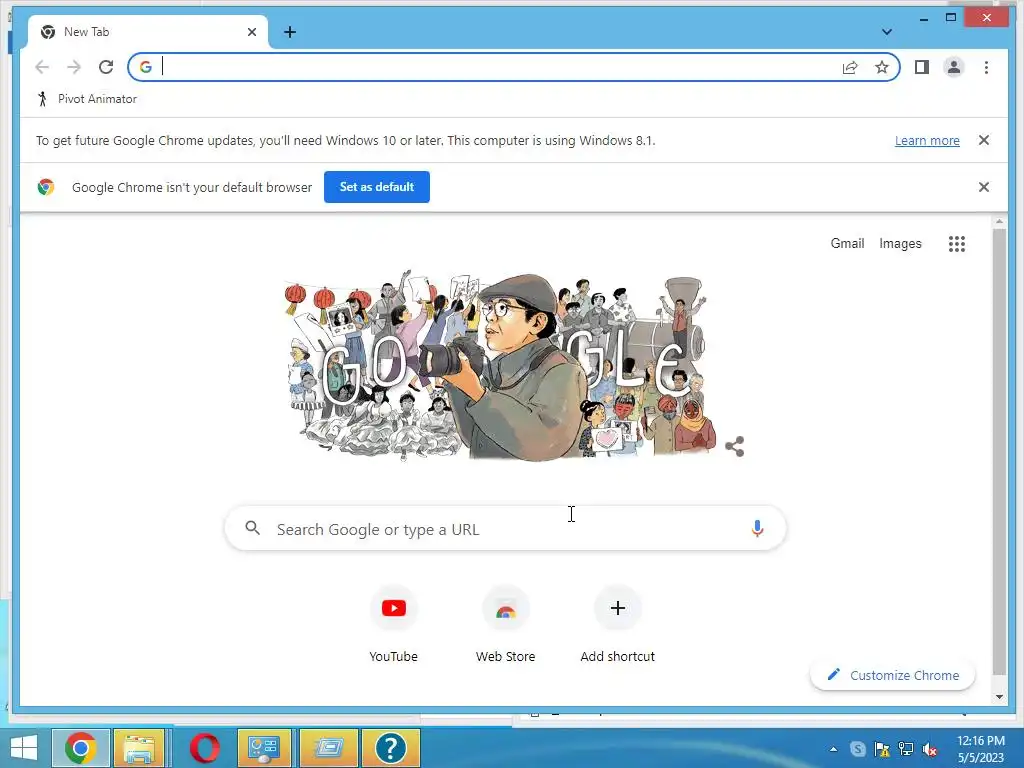Click the Learn more link
The image size is (1024, 768).
pos(927,140)
